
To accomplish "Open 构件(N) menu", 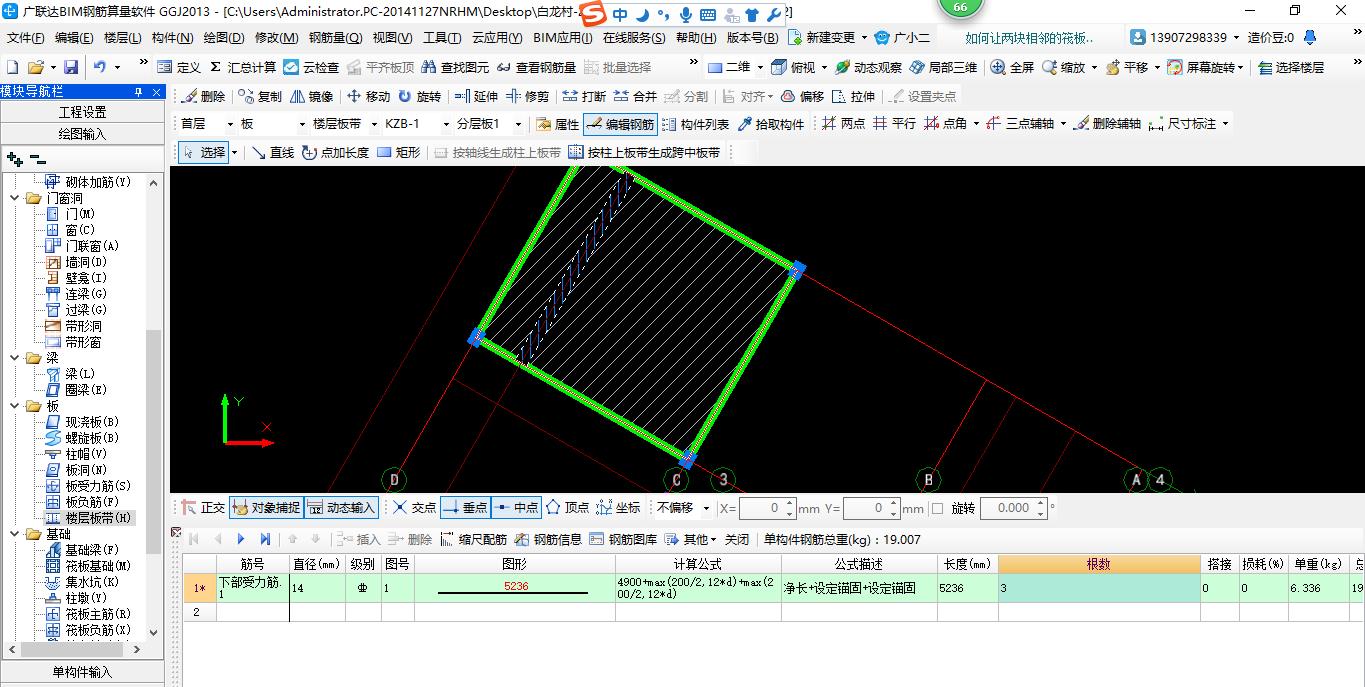I will coord(172,38).
